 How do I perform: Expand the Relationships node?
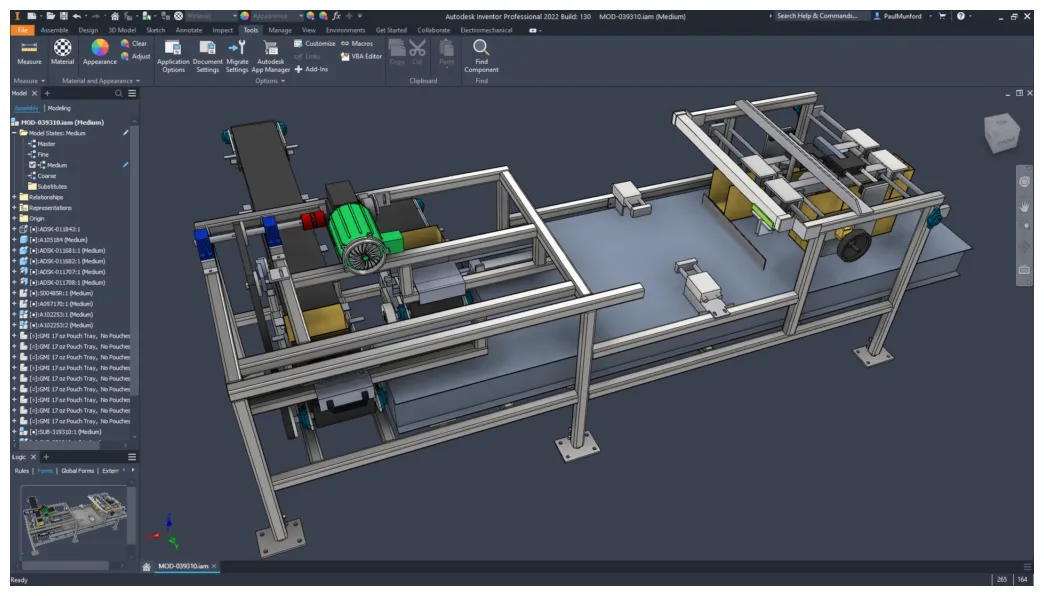[13, 197]
